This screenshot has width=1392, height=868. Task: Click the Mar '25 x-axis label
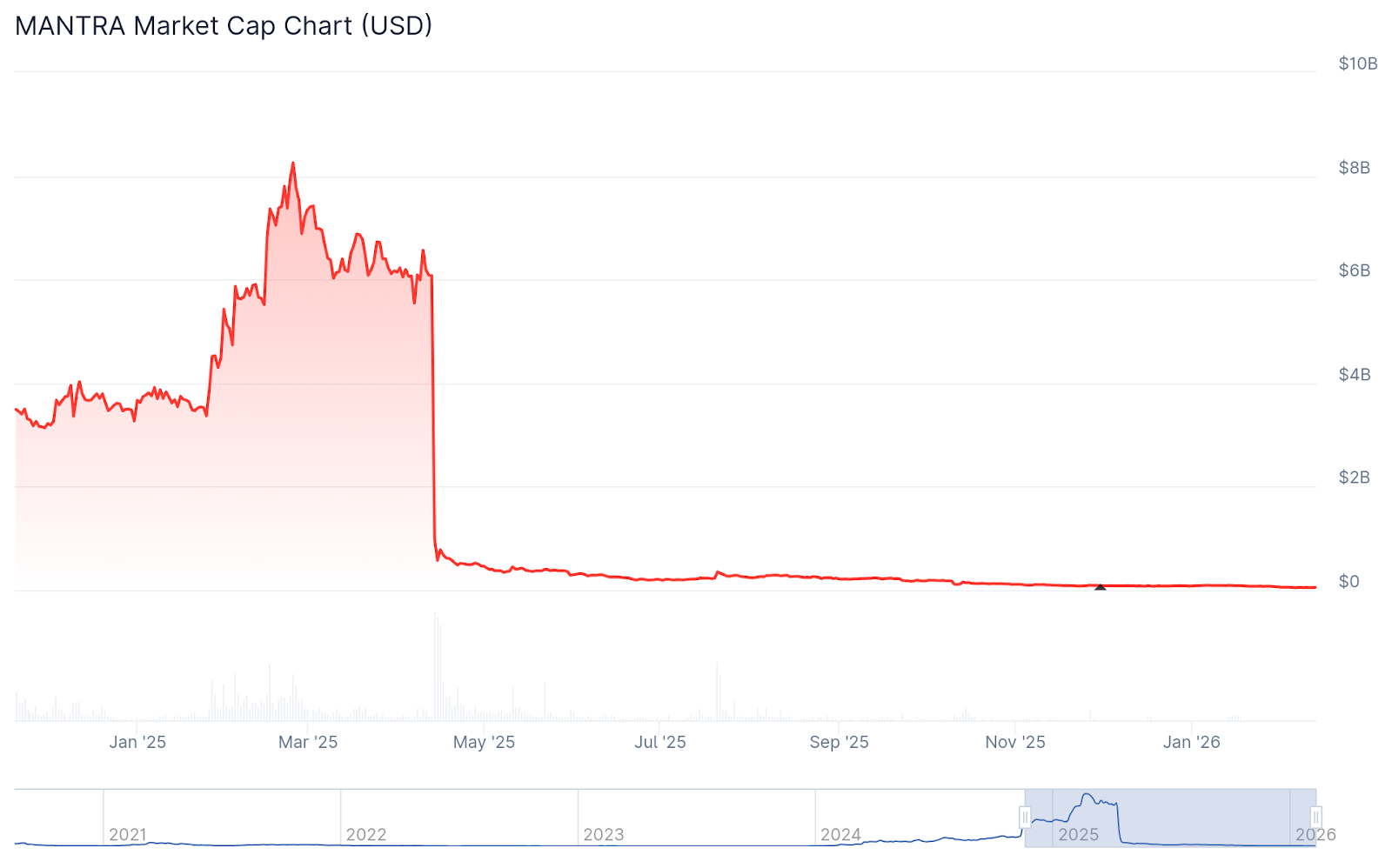click(x=308, y=742)
